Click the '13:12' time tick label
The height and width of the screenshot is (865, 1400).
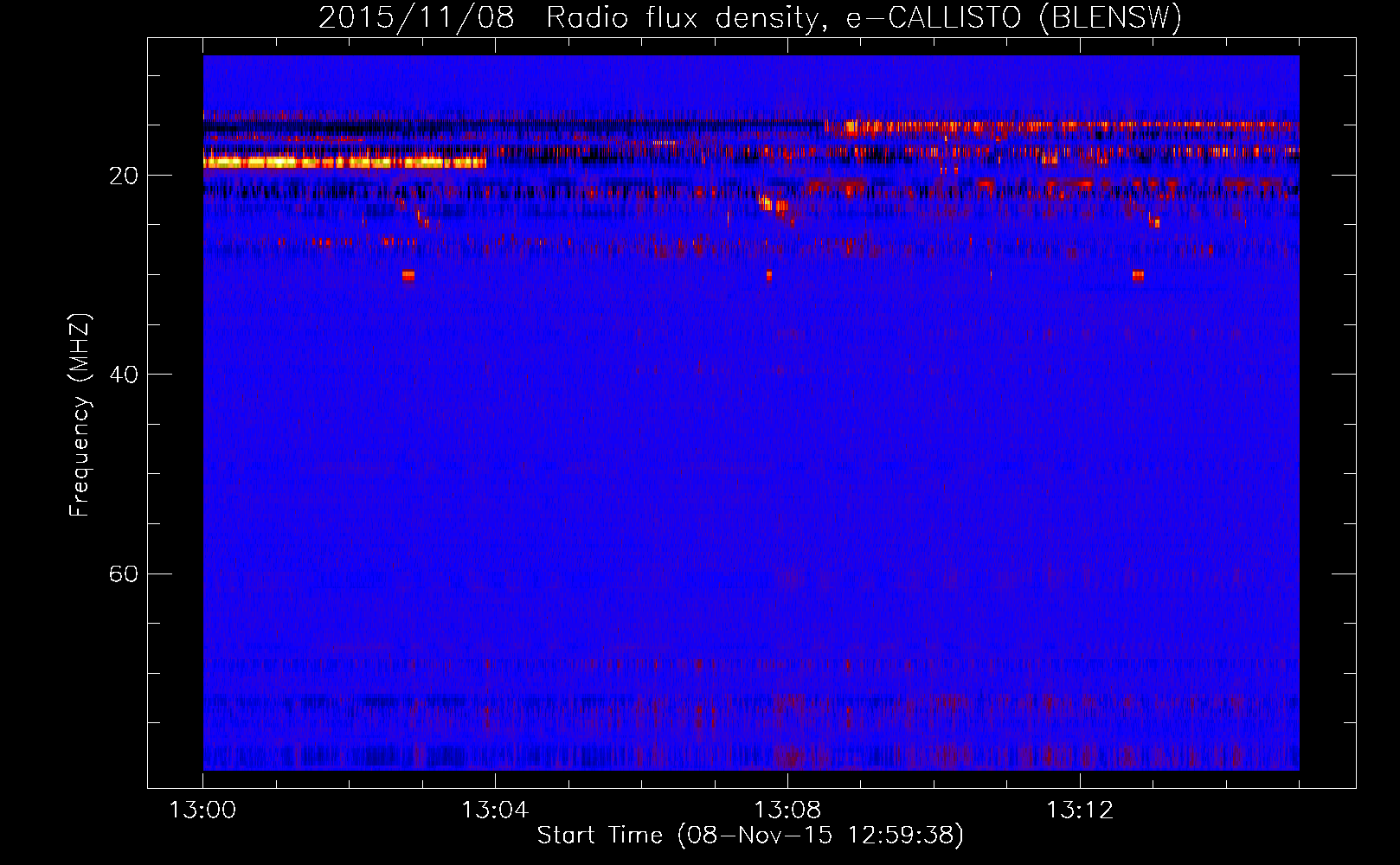click(x=1080, y=811)
